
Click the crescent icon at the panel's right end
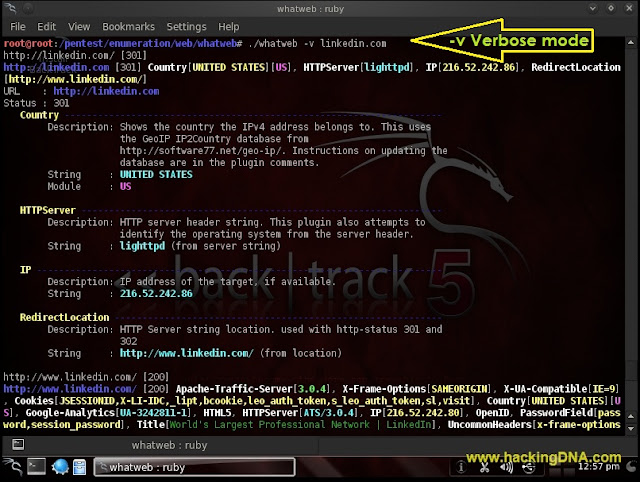(631, 466)
